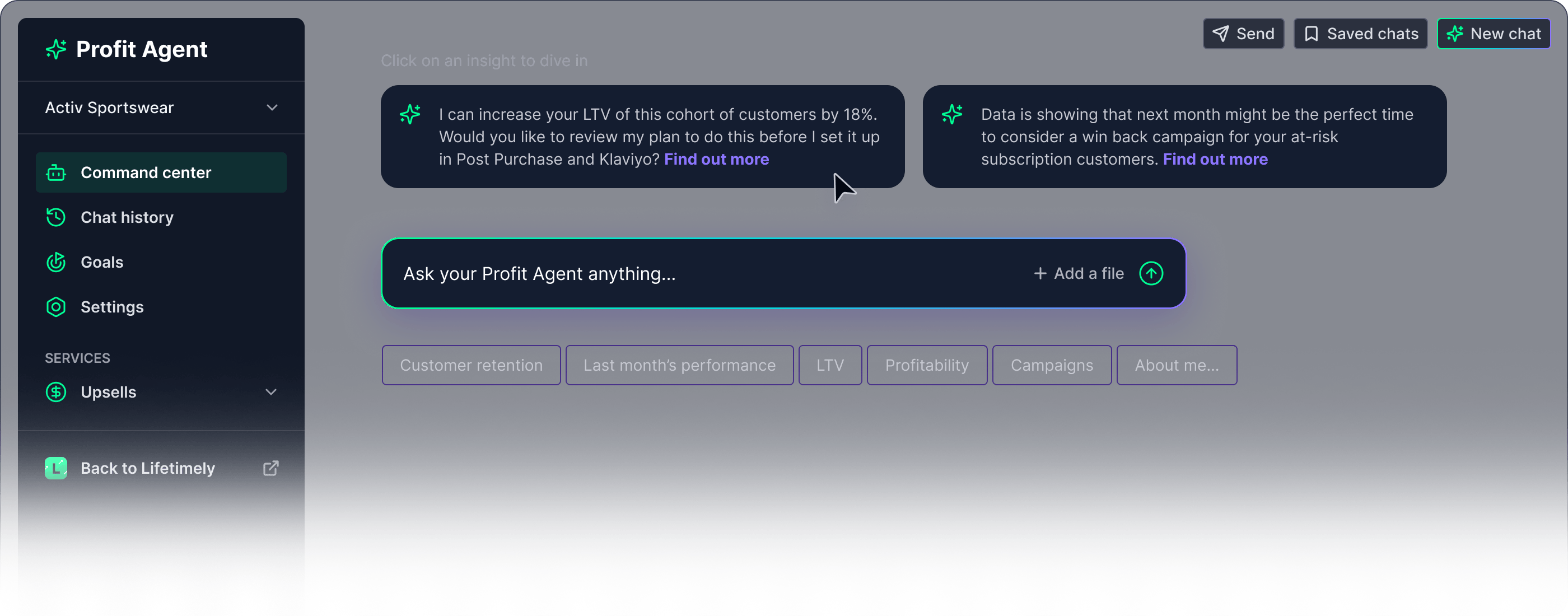
Task: Click the bookmark icon on Saved chats
Action: click(x=1311, y=34)
